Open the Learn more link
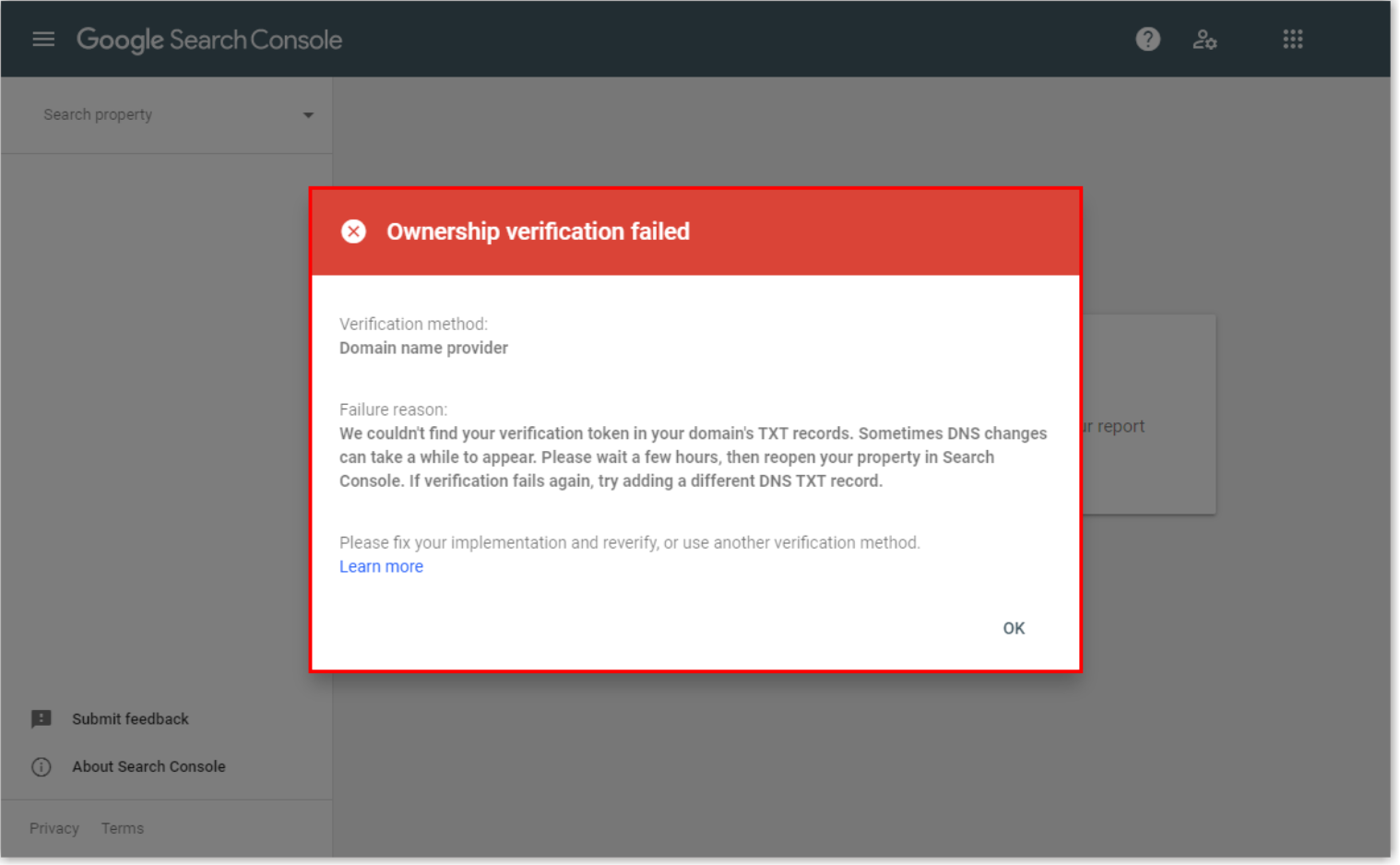1400x865 pixels. pos(381,566)
